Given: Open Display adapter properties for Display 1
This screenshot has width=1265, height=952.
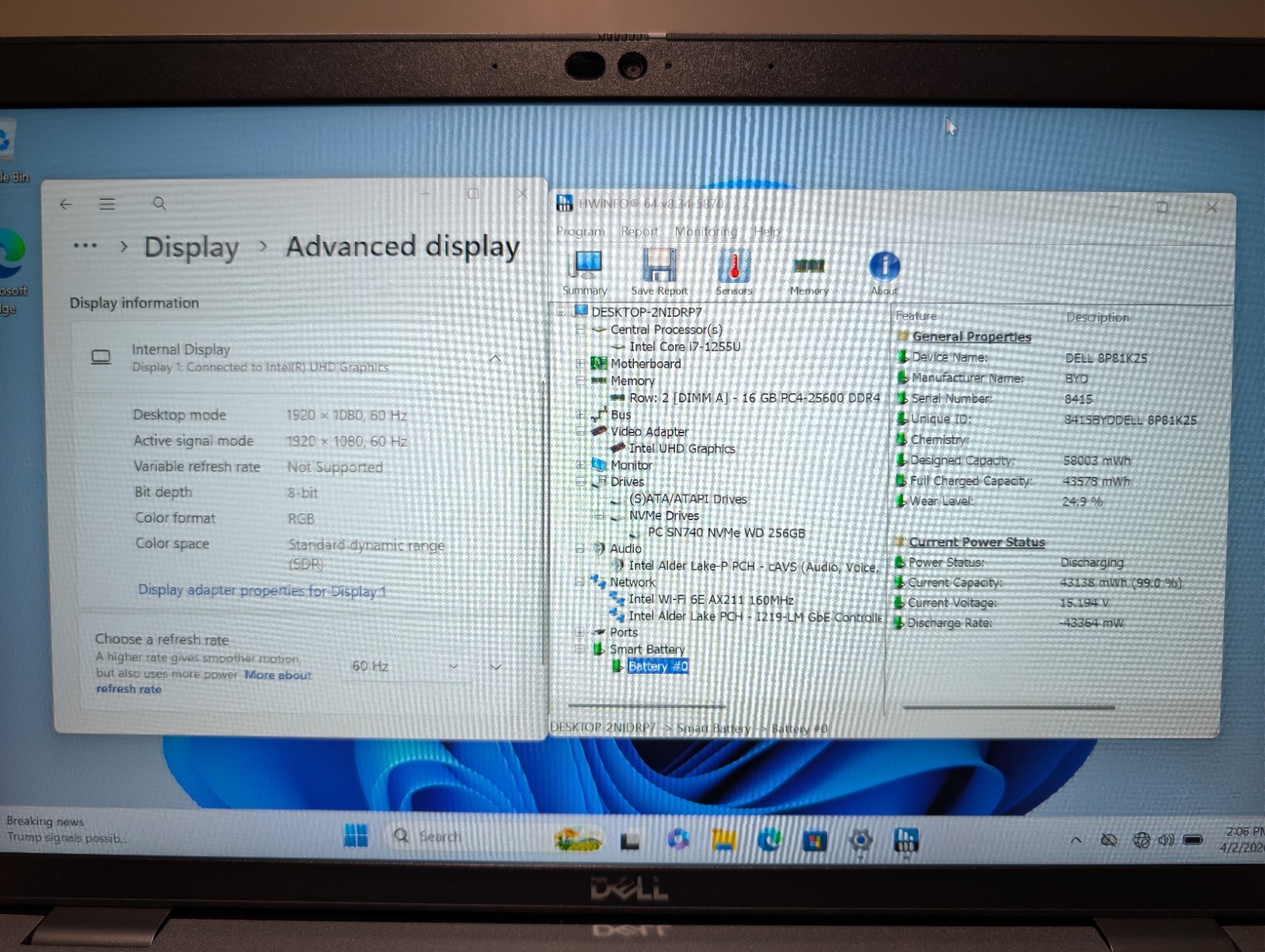Looking at the screenshot, I should tap(262, 591).
